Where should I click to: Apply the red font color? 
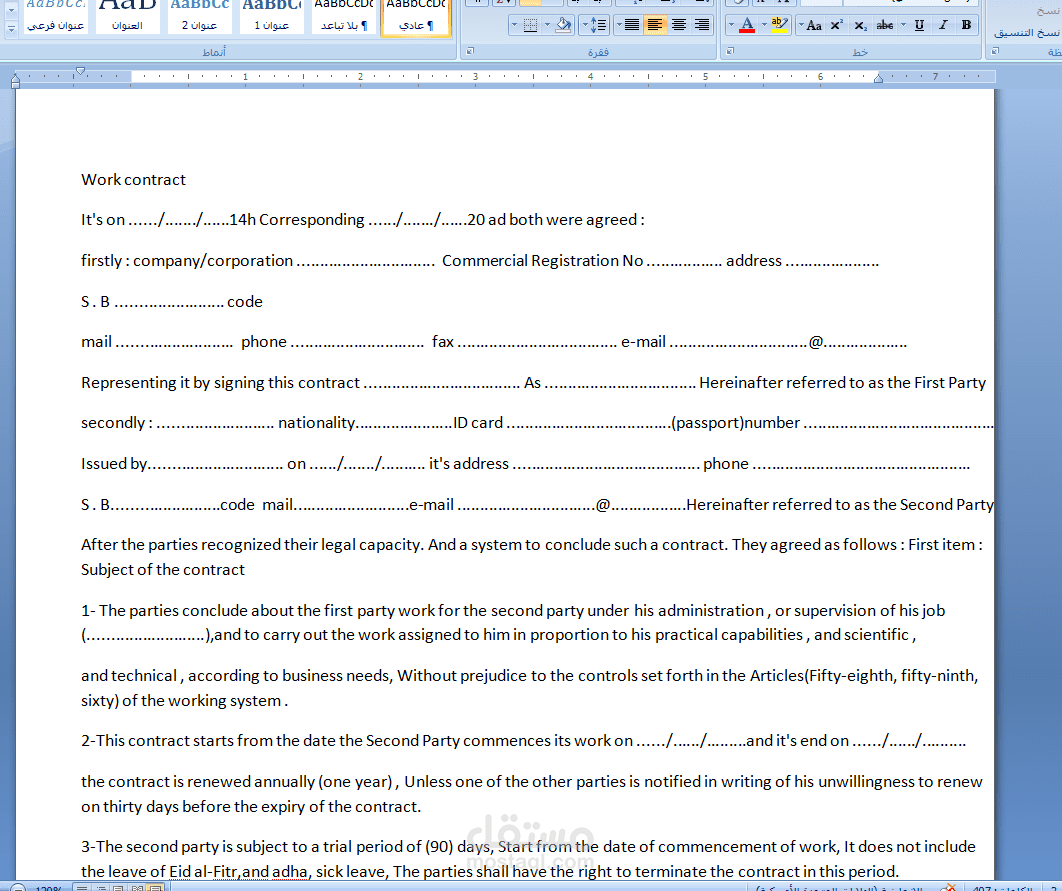pyautogui.click(x=746, y=25)
